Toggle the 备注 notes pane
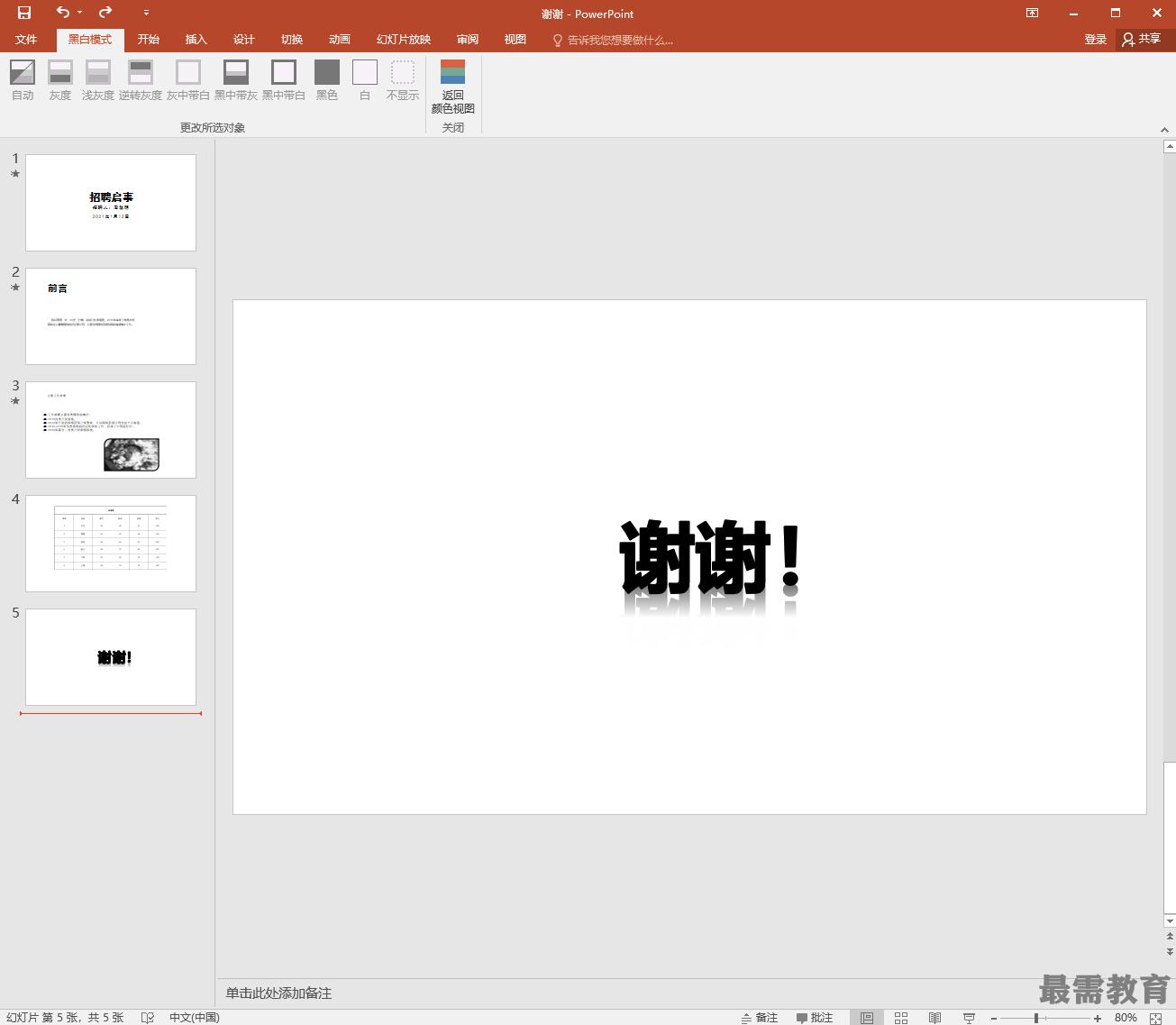1176x1025 pixels. click(x=760, y=1017)
